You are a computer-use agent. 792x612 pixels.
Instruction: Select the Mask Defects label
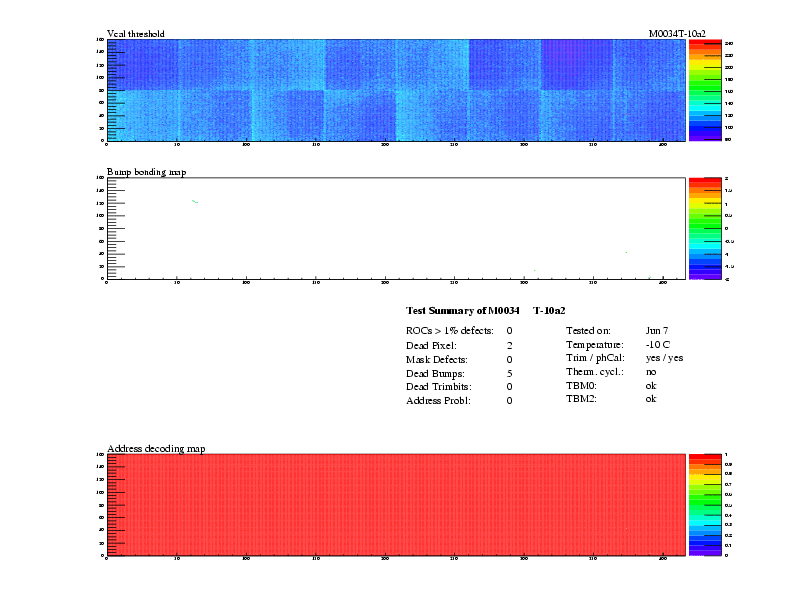pos(437,358)
